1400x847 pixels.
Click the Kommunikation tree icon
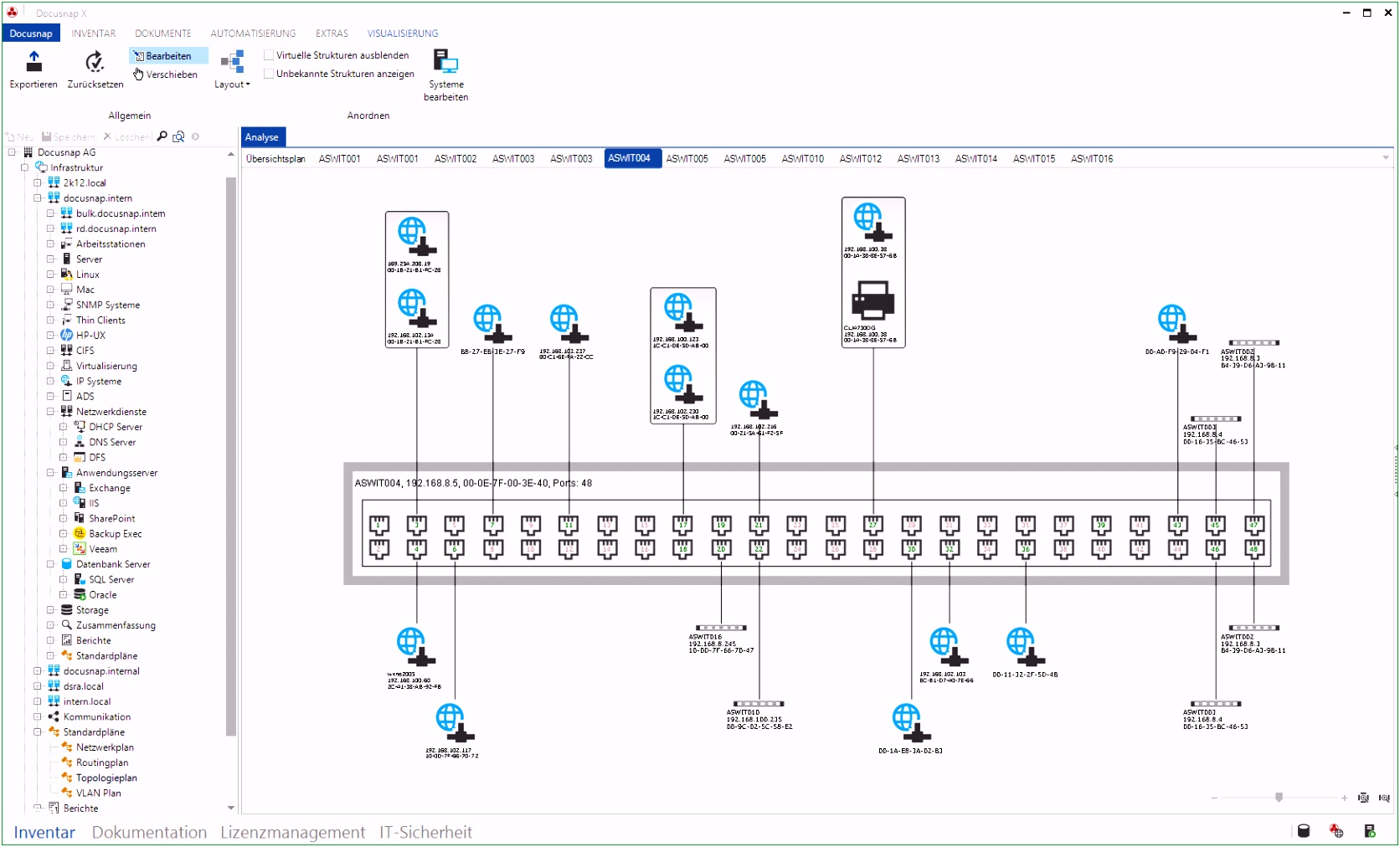(54, 716)
